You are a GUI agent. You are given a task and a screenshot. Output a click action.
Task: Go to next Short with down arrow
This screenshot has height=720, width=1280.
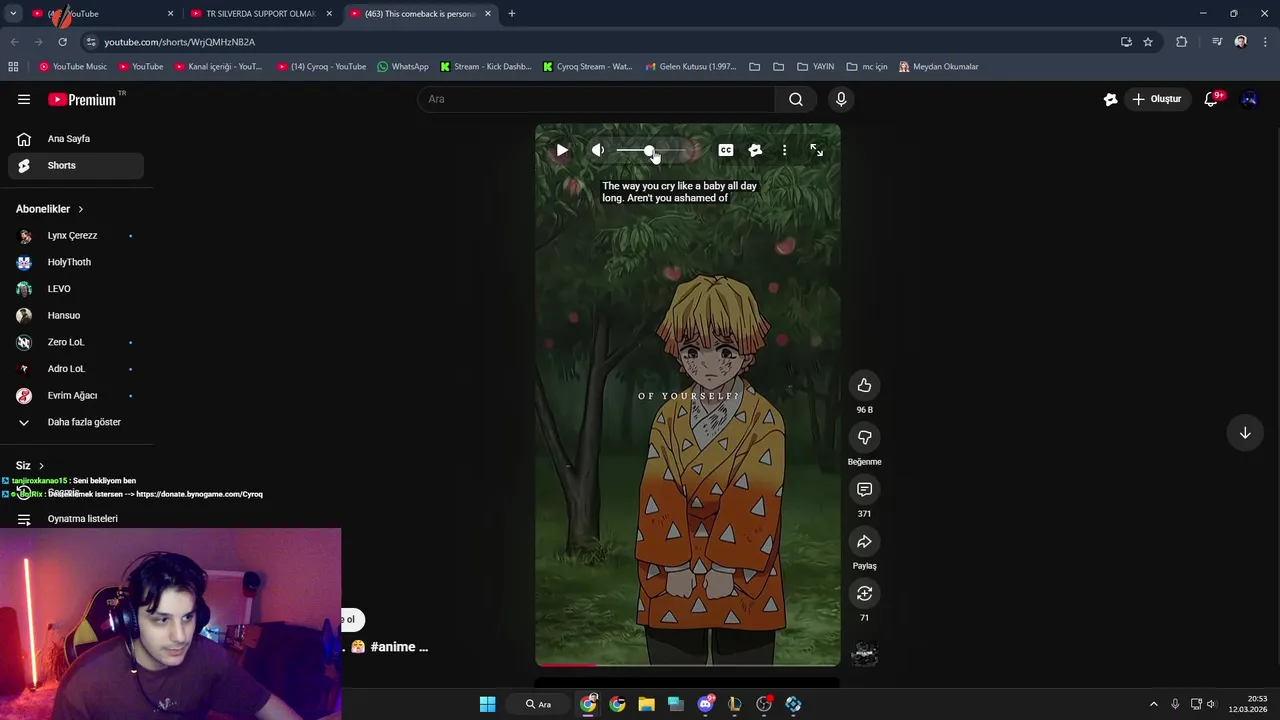point(1245,433)
